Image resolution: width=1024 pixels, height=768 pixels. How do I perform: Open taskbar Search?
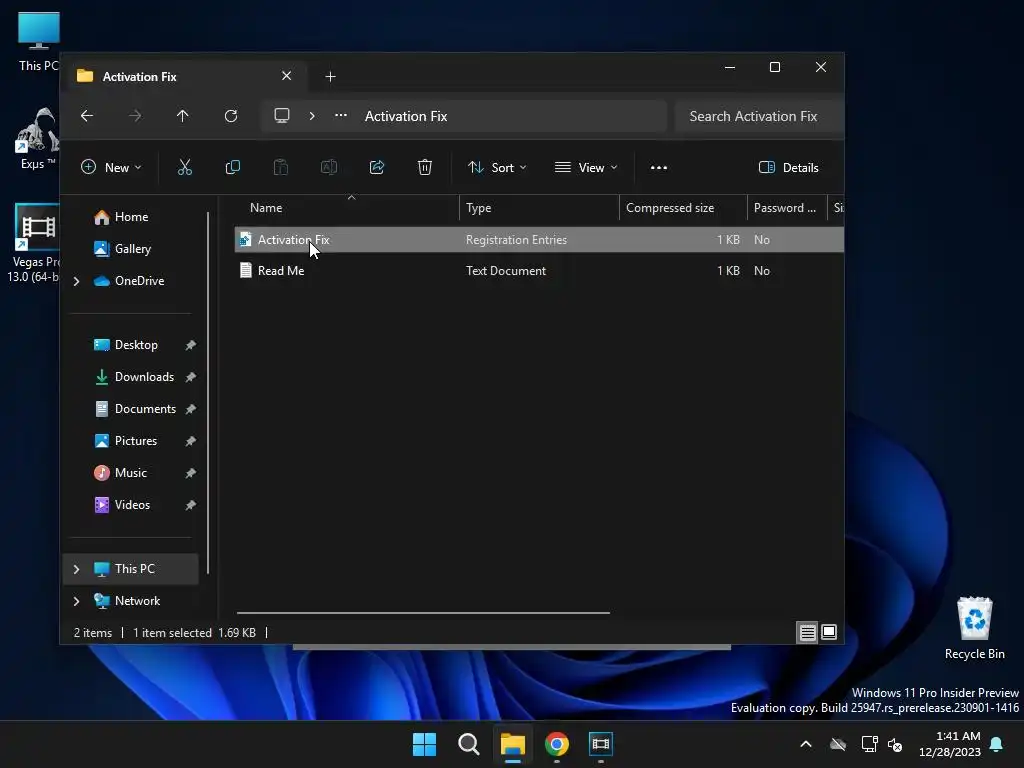(x=468, y=744)
